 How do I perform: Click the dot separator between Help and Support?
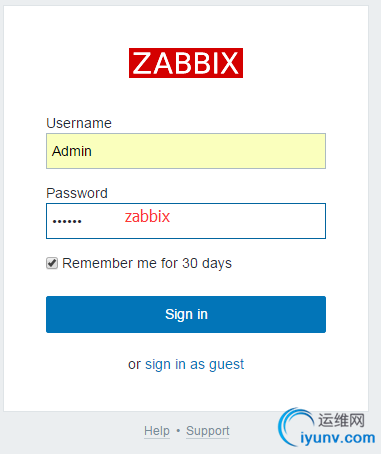click(x=178, y=431)
